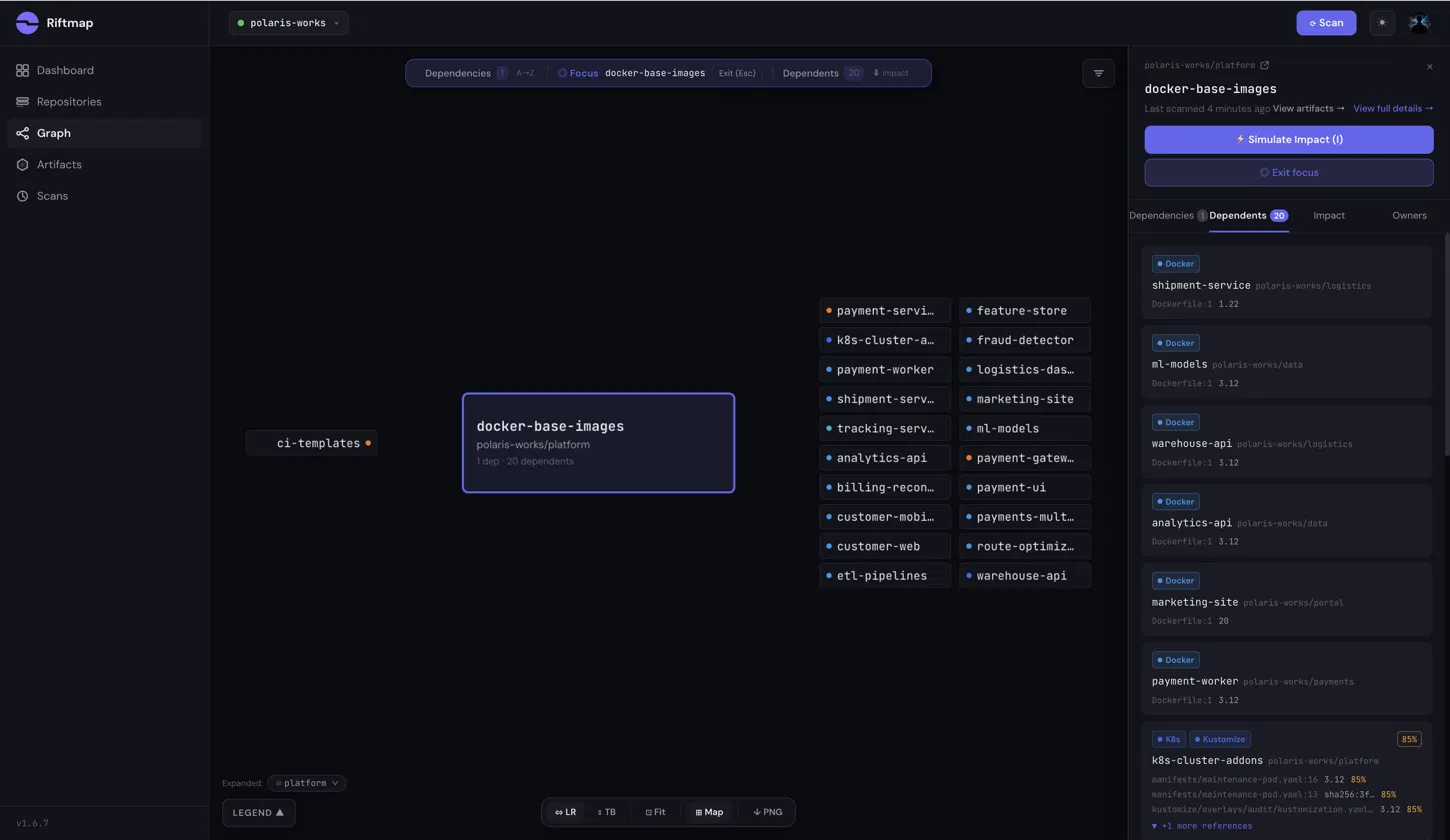This screenshot has width=1450, height=840.
Task: Open marketing-site dependent card
Action: click(1287, 599)
